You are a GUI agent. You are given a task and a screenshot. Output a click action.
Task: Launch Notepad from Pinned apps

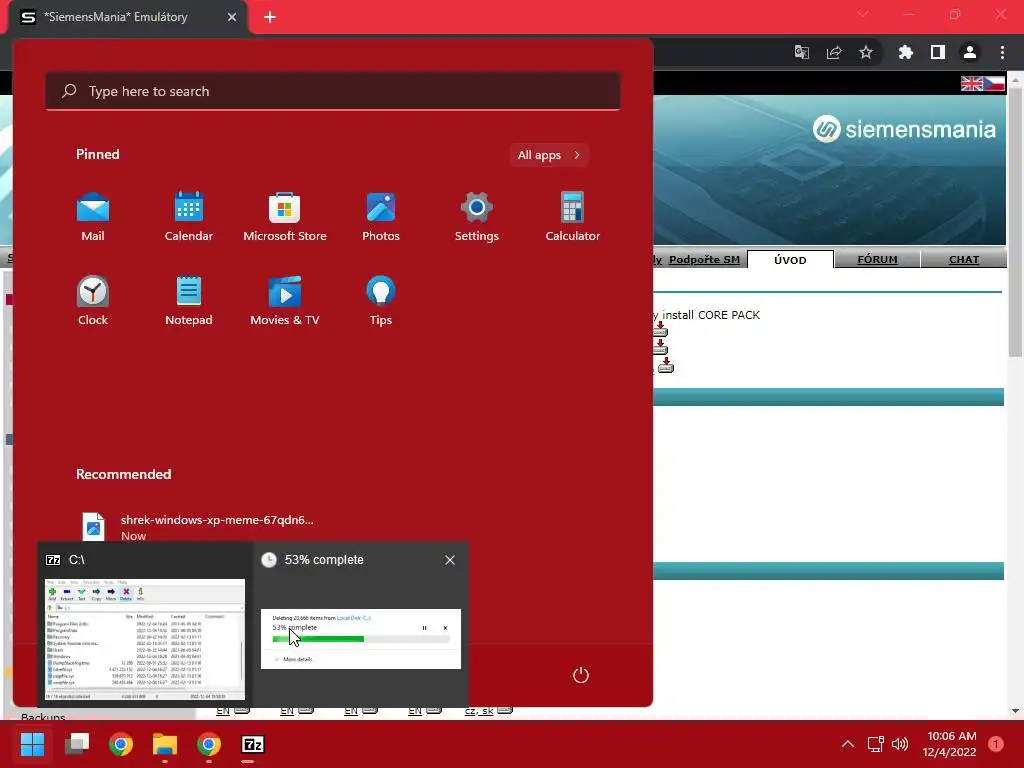189,301
